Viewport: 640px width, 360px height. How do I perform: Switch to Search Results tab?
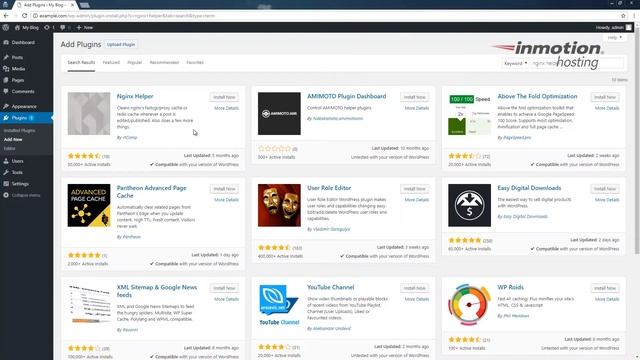click(x=81, y=62)
